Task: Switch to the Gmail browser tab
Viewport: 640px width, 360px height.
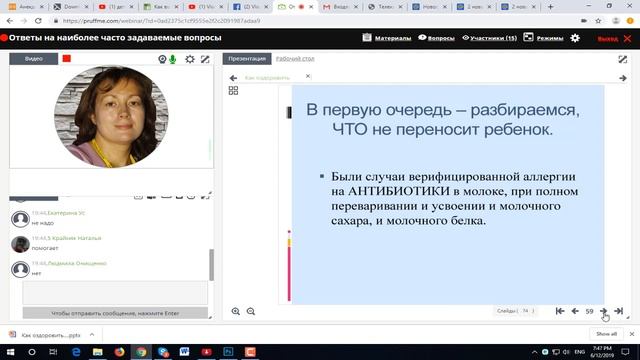Action: (x=340, y=7)
